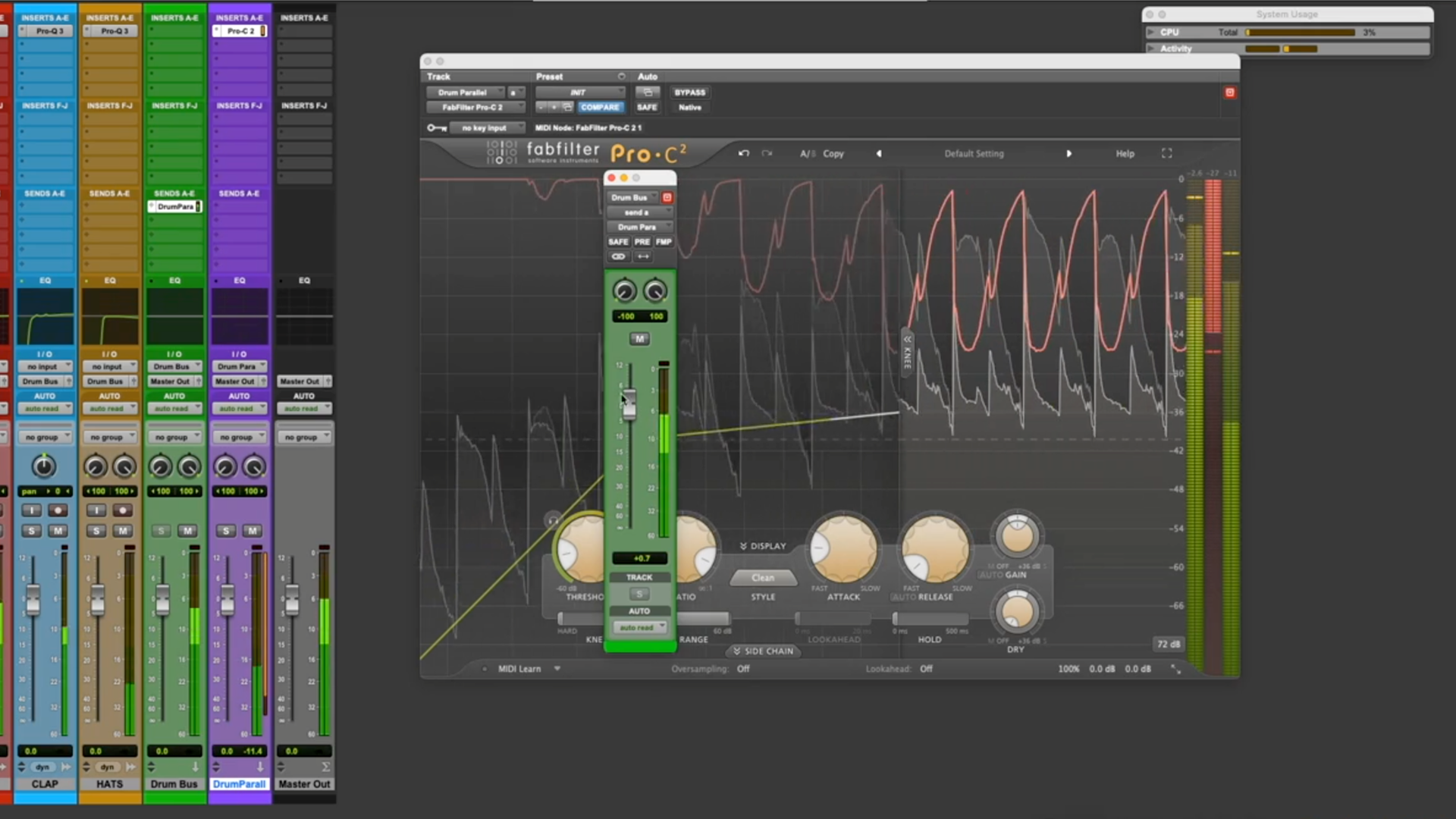Click the Drum Bus send level fader

pyautogui.click(x=629, y=404)
